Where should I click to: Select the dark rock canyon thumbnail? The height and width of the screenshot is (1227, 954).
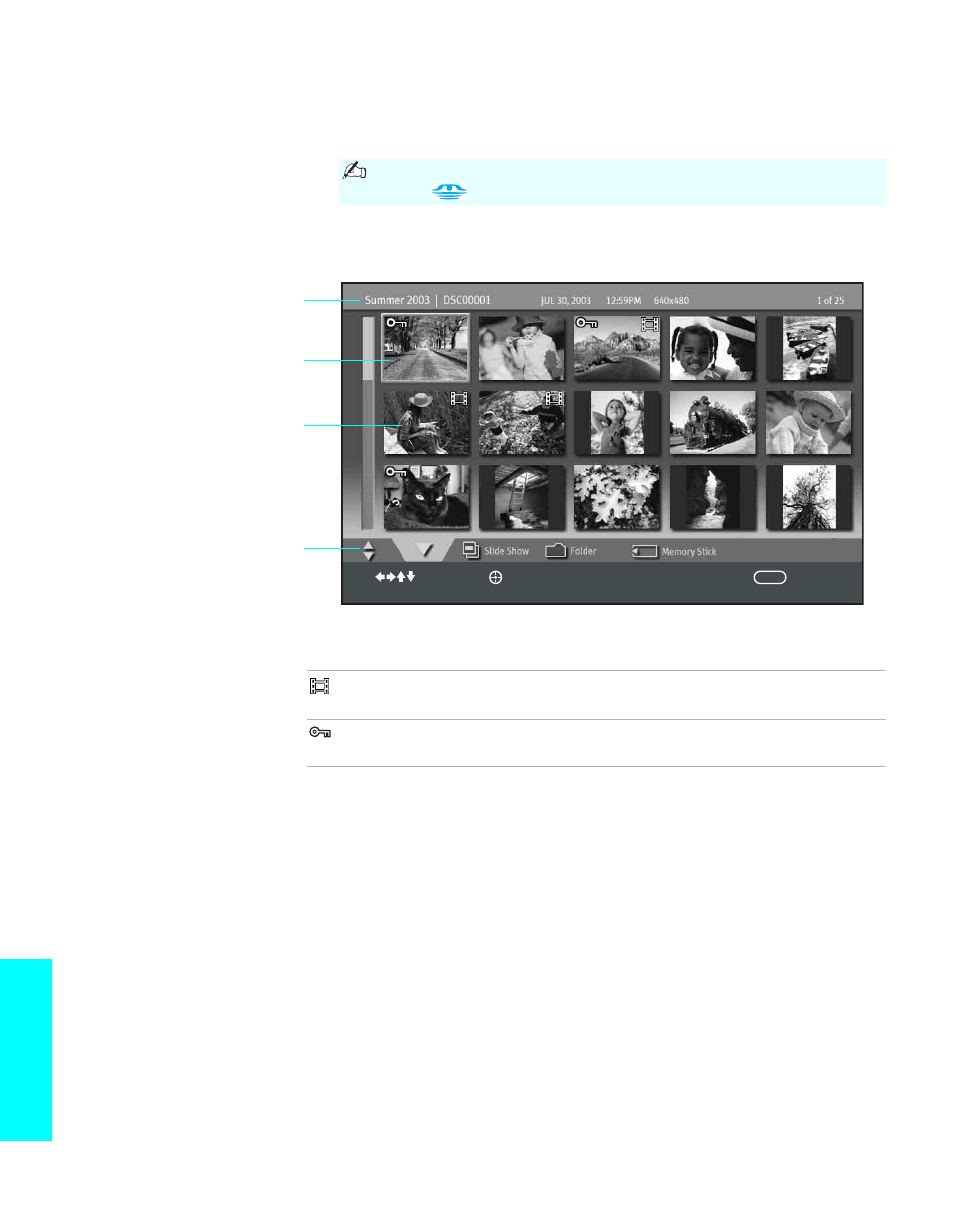[x=712, y=497]
